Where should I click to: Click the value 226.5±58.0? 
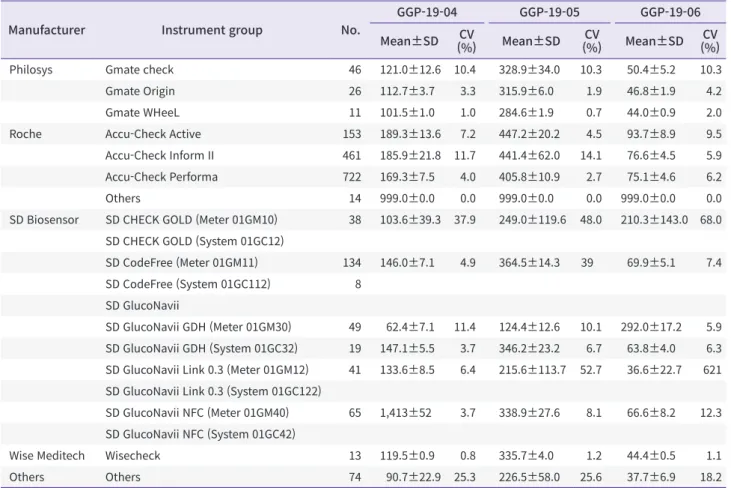529,477
